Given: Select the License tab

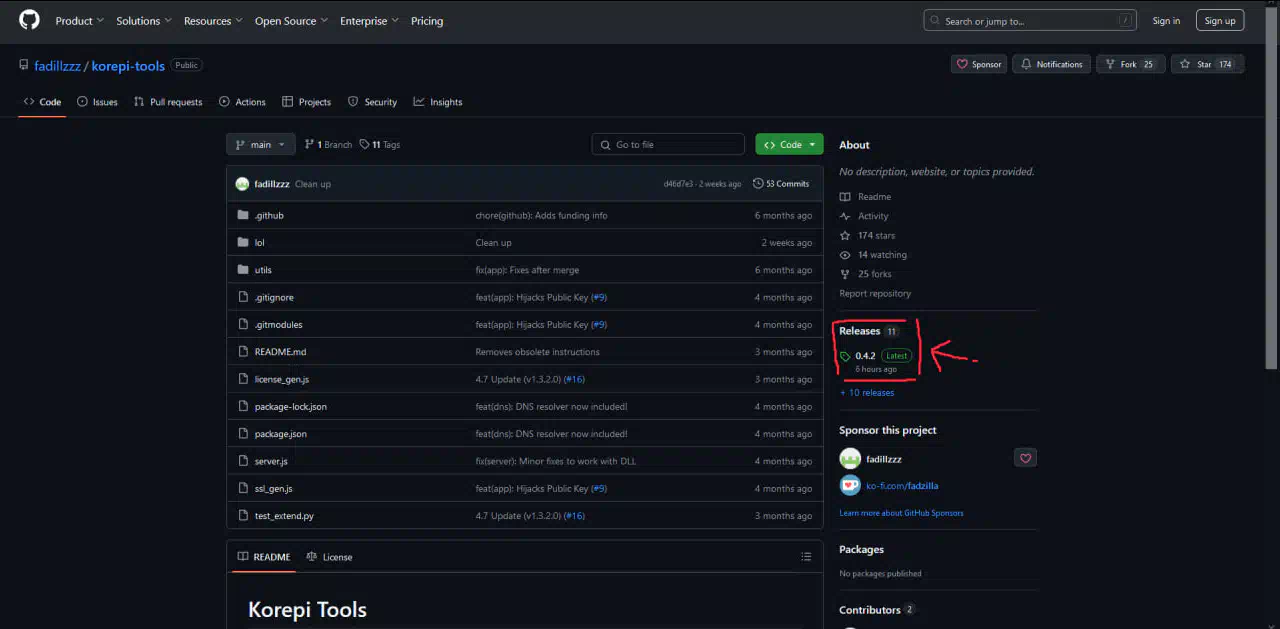Looking at the screenshot, I should coord(329,557).
